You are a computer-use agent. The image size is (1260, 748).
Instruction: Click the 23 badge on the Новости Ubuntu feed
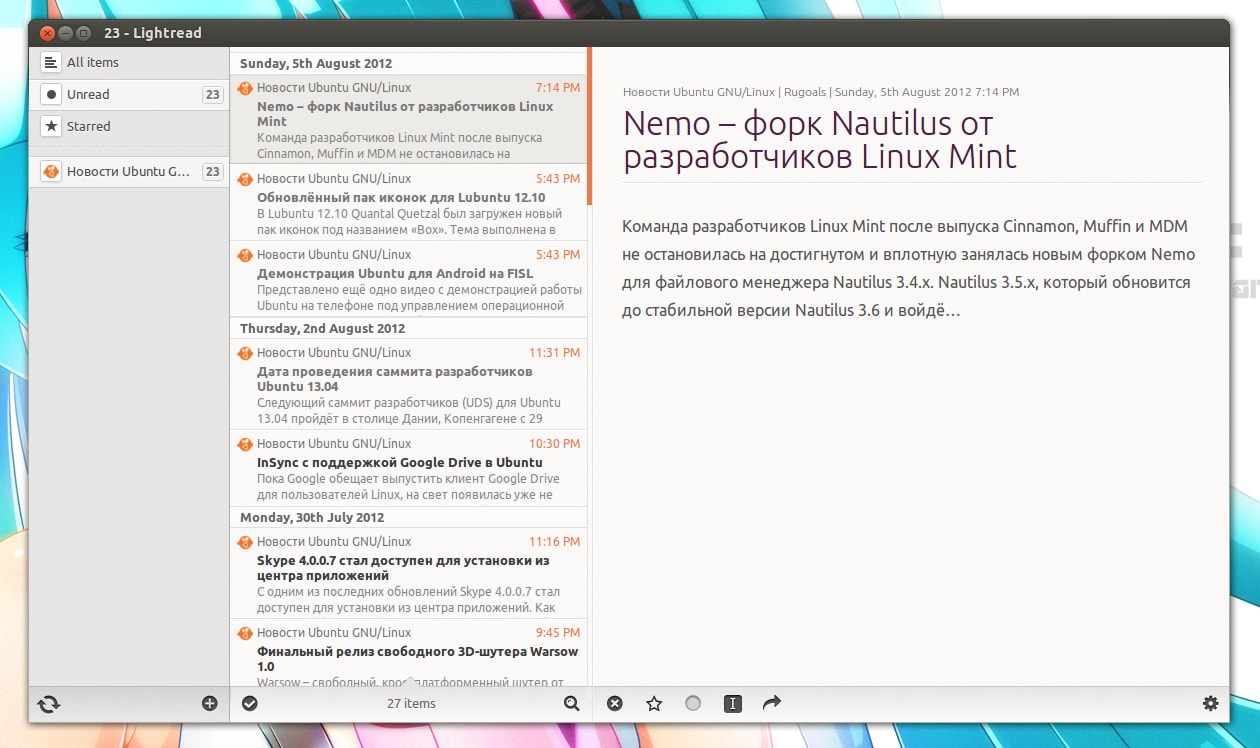(212, 171)
